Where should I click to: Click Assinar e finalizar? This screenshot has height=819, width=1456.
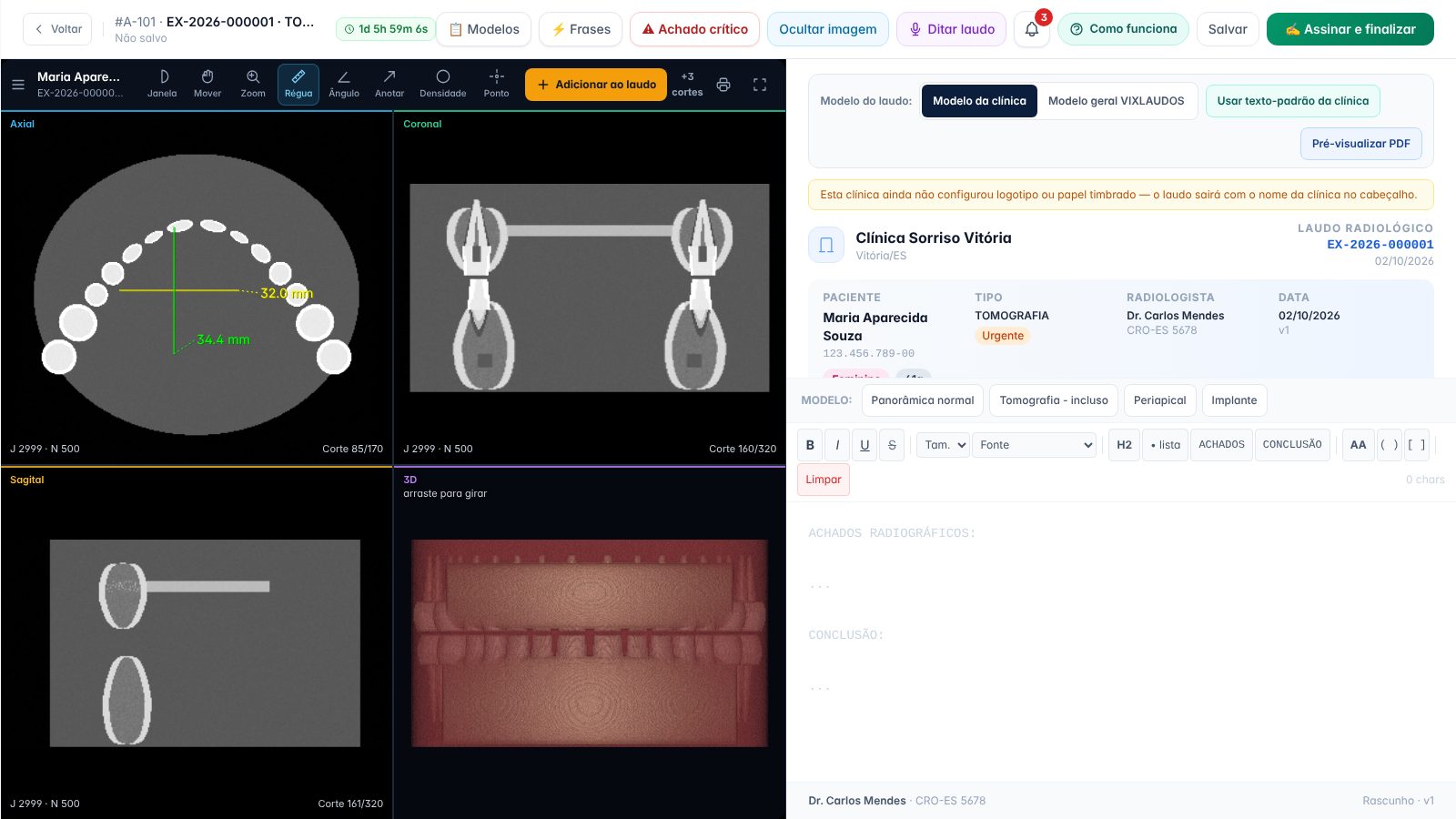click(x=1350, y=29)
